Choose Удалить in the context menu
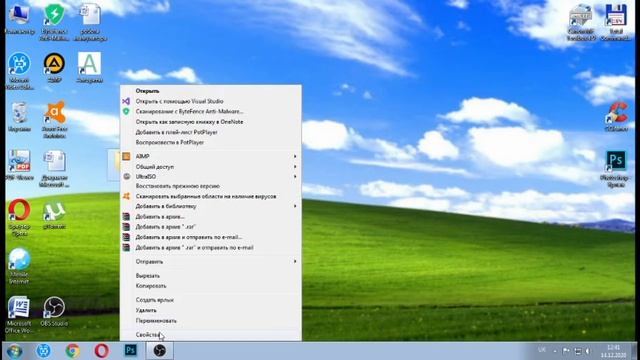The width and height of the screenshot is (640, 360). click(211, 310)
